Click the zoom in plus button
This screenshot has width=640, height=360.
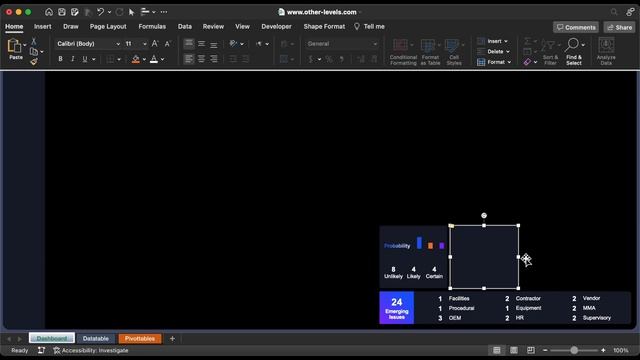click(x=603, y=350)
